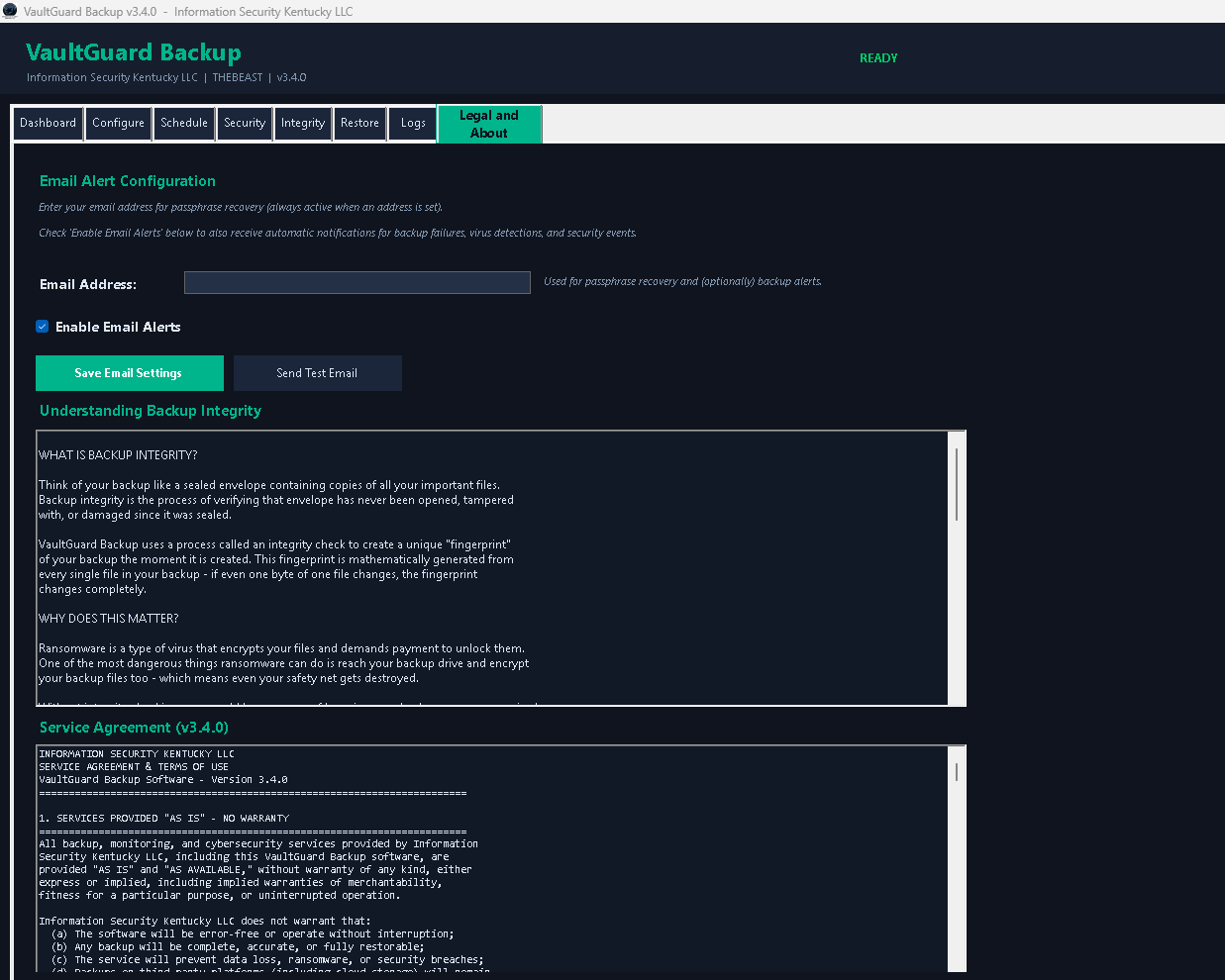Click Save Email Settings button
1225x980 pixels.
tap(129, 373)
